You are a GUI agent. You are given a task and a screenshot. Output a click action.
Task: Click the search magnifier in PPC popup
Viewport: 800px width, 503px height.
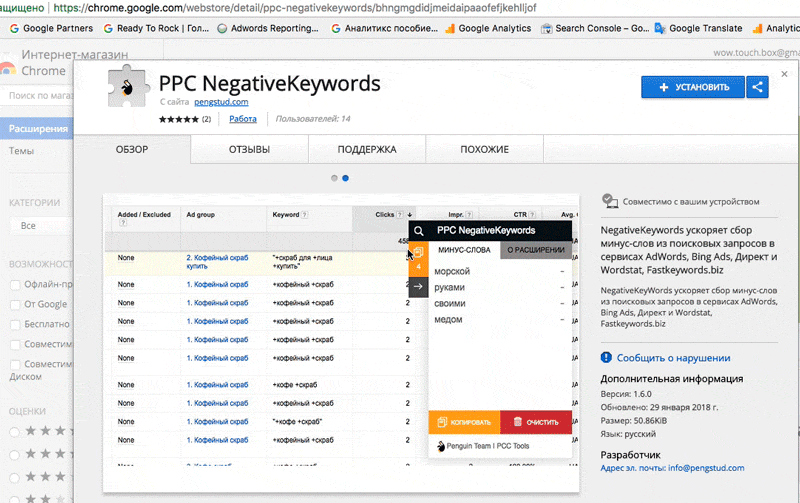pos(419,231)
